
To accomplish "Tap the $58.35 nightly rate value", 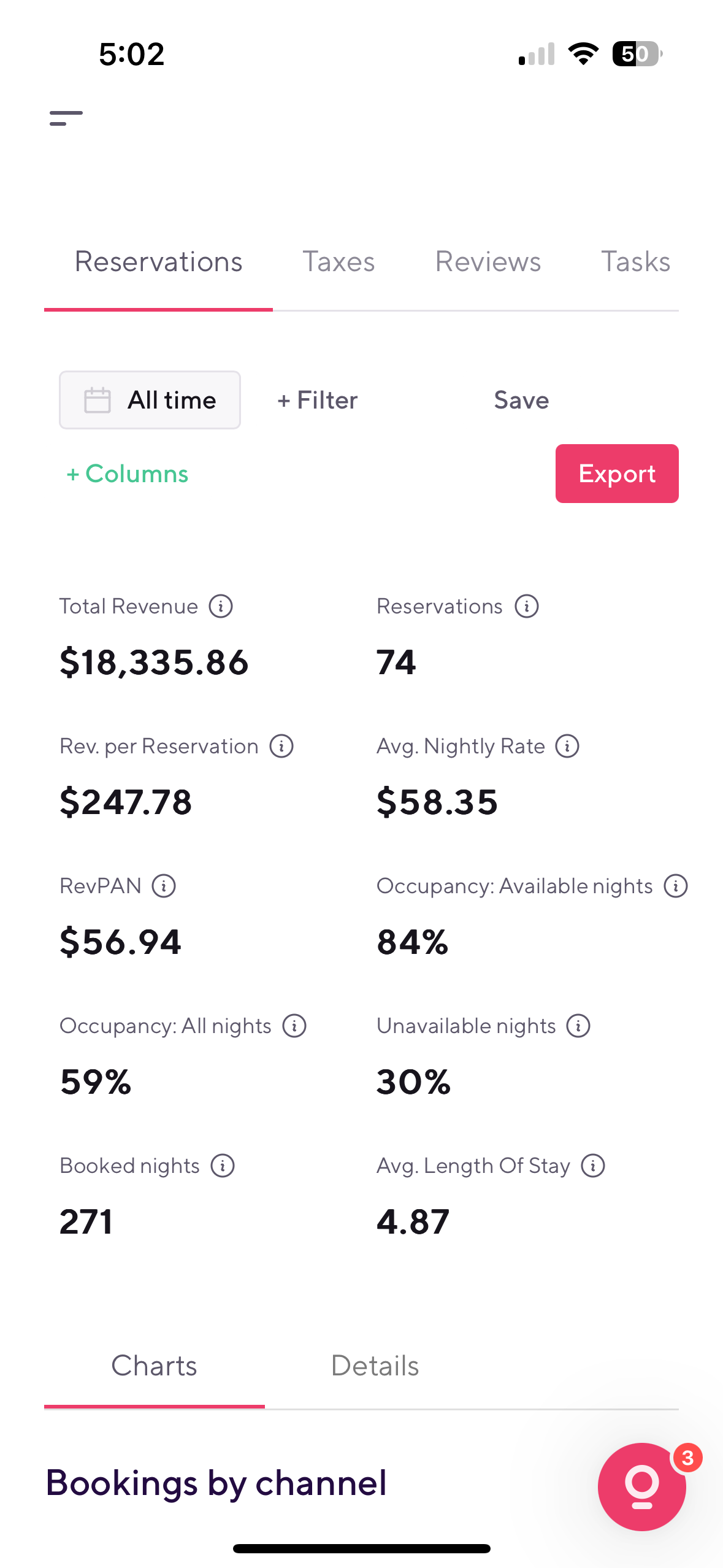I will click(437, 802).
